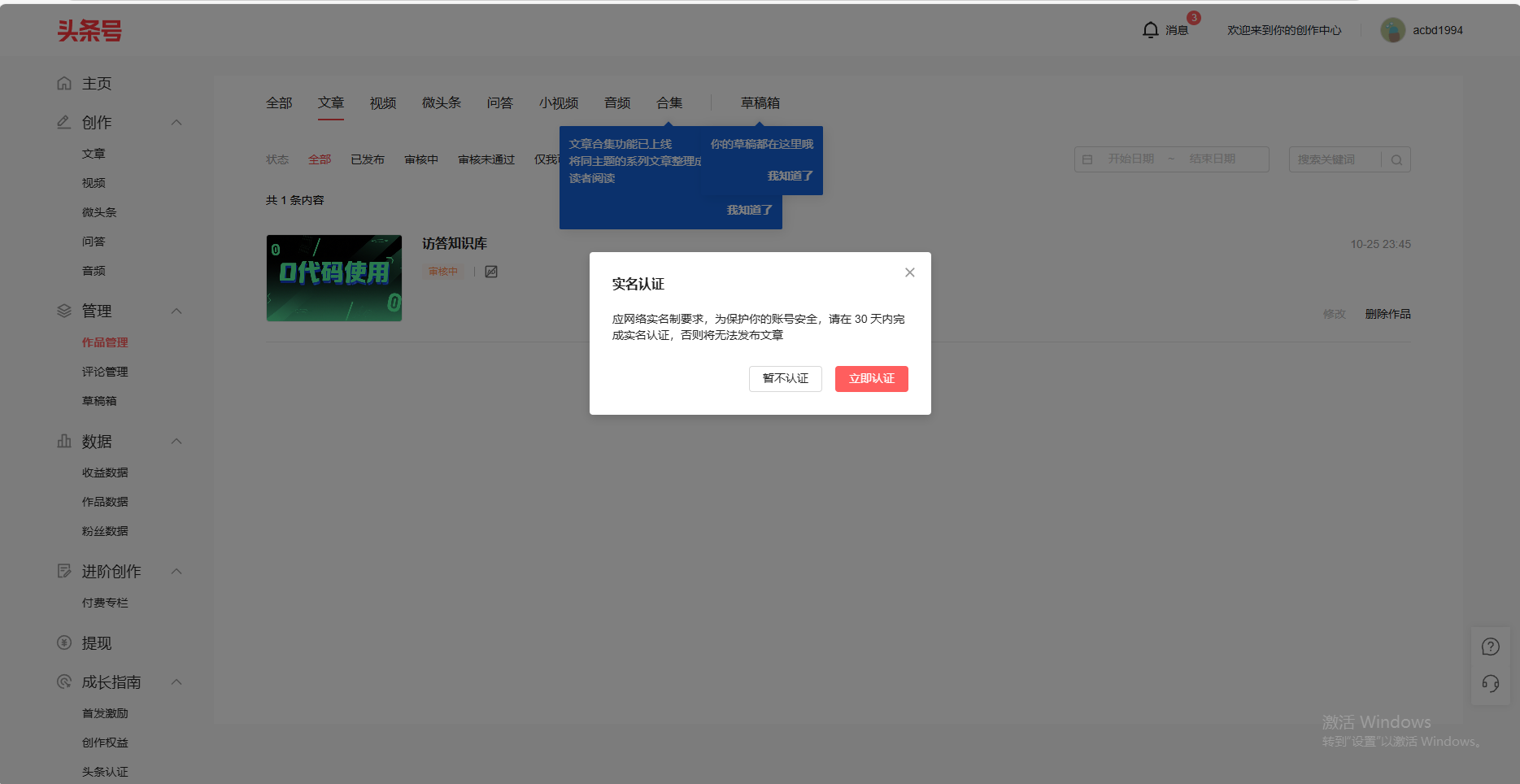Collapse the 创作 sidebar section
Image resolution: width=1520 pixels, height=784 pixels.
[x=176, y=122]
